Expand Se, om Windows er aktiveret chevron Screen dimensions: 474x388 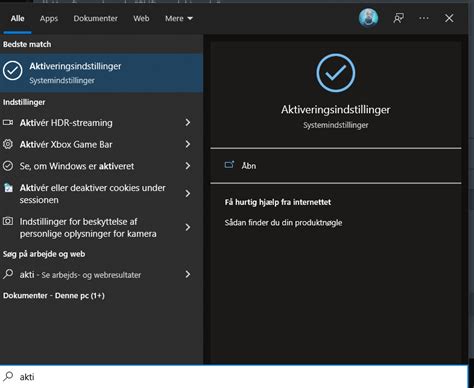[188, 166]
